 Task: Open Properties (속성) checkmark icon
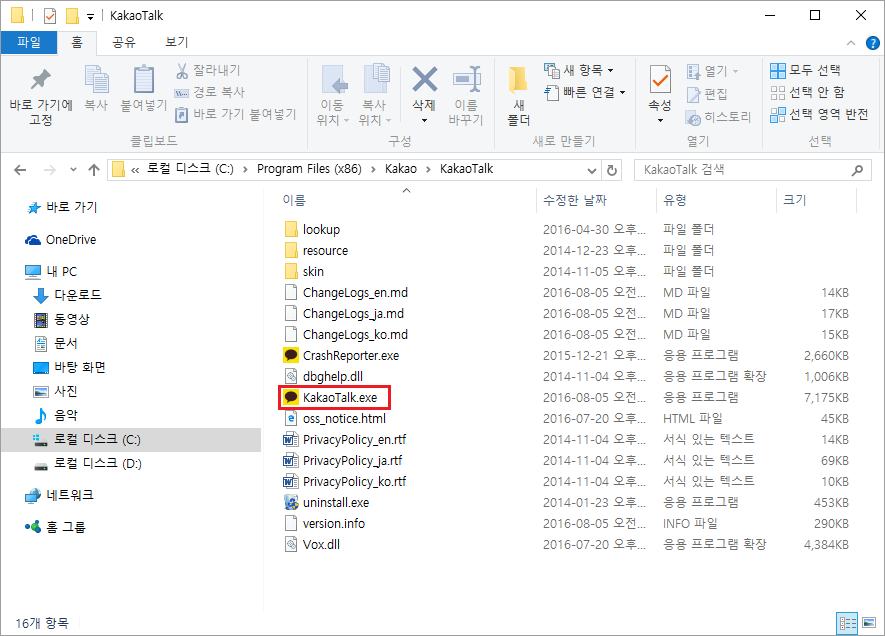660,80
